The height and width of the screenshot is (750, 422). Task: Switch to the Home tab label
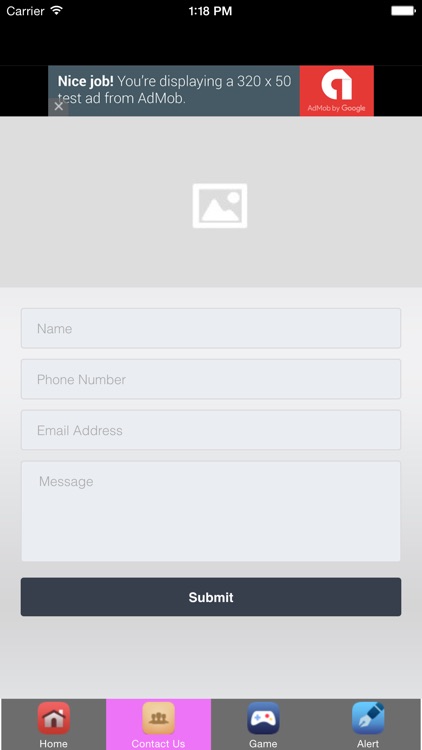click(54, 744)
